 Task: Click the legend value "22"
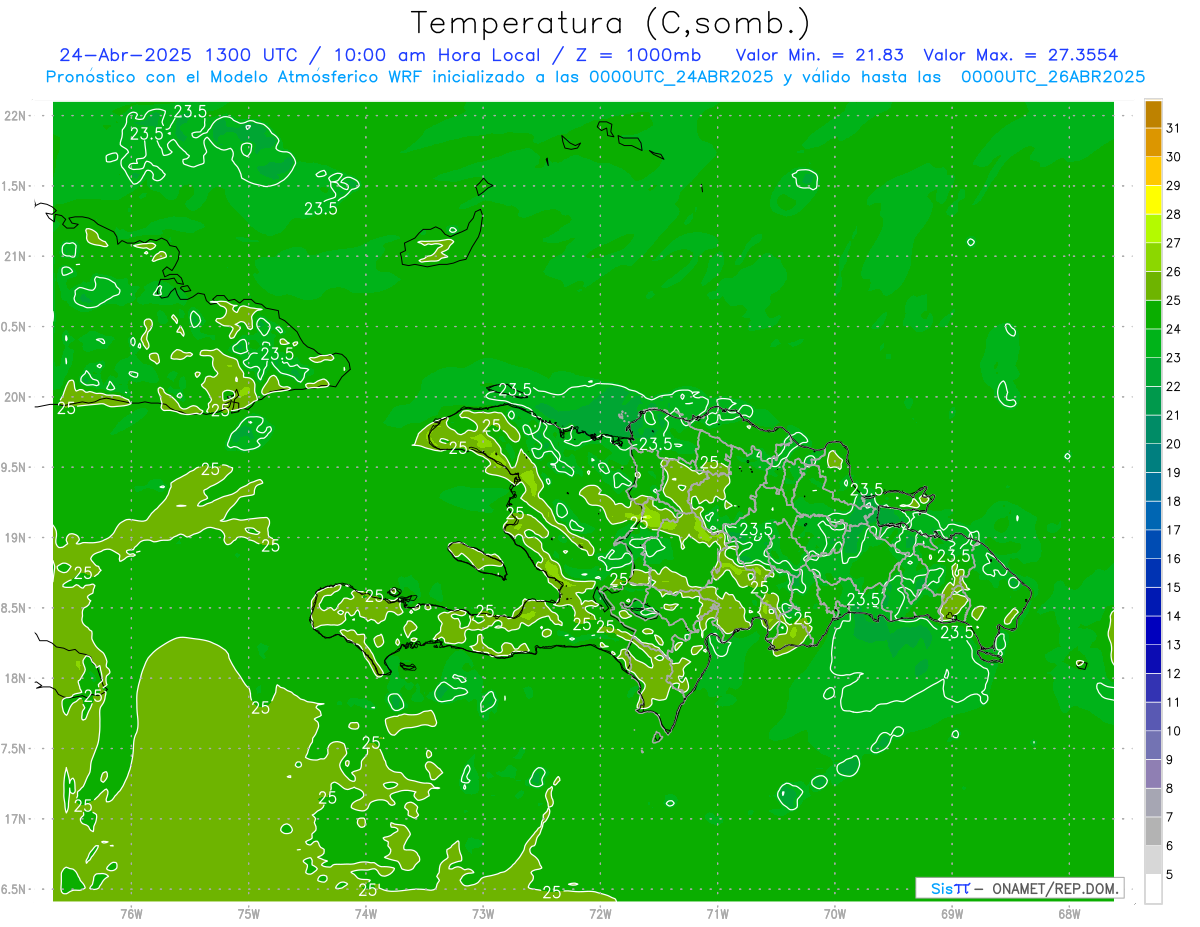[1174, 387]
